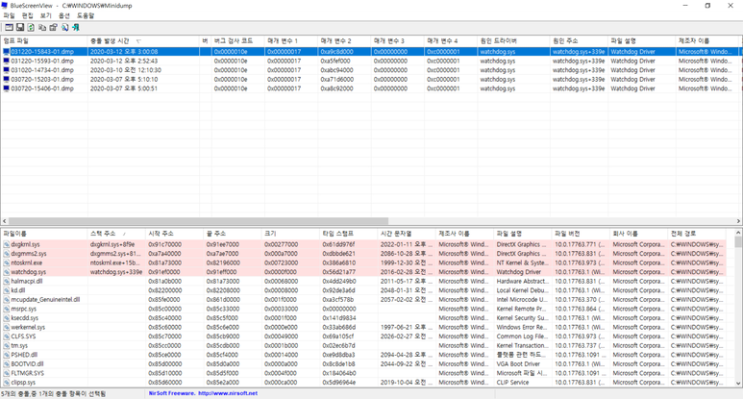Select the watchdog.sys driver row

(x=363, y=272)
